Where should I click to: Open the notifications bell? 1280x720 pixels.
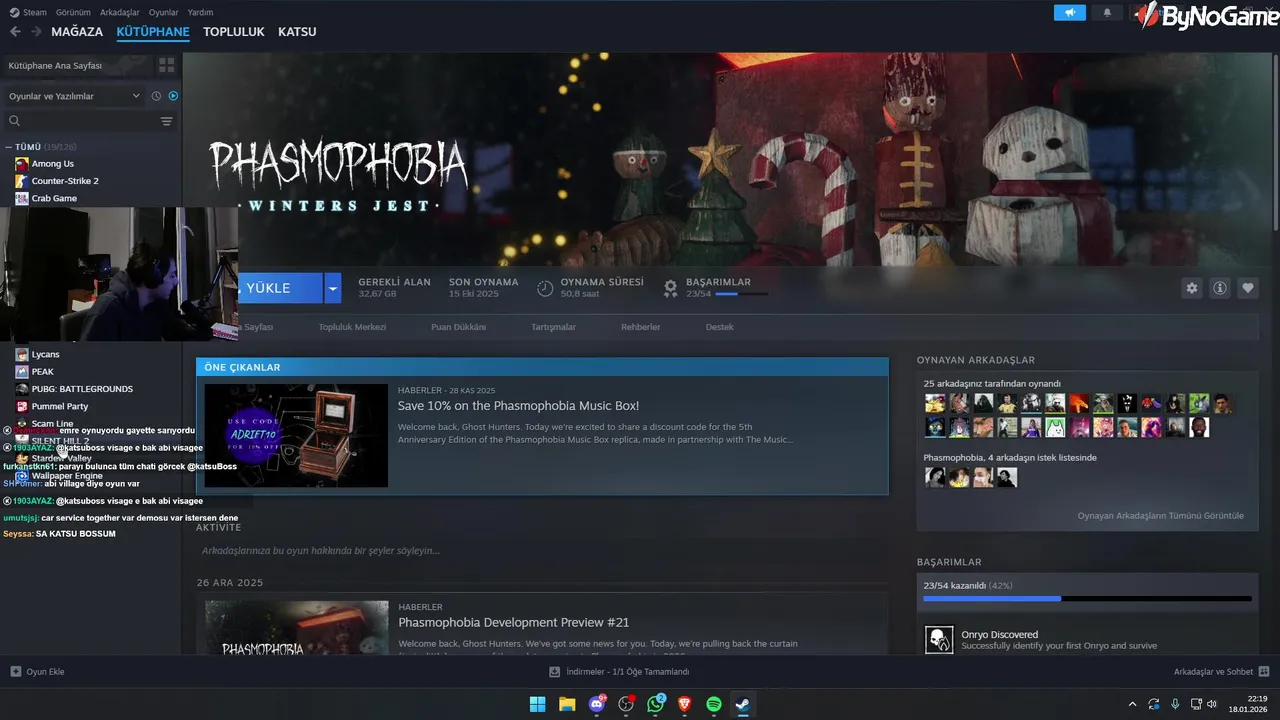[x=1107, y=13]
